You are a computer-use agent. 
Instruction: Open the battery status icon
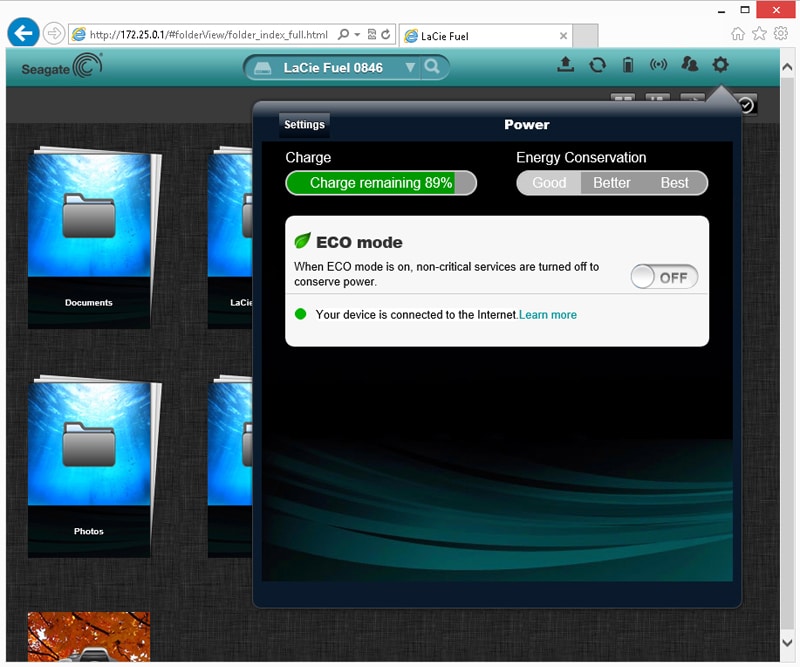click(x=628, y=65)
